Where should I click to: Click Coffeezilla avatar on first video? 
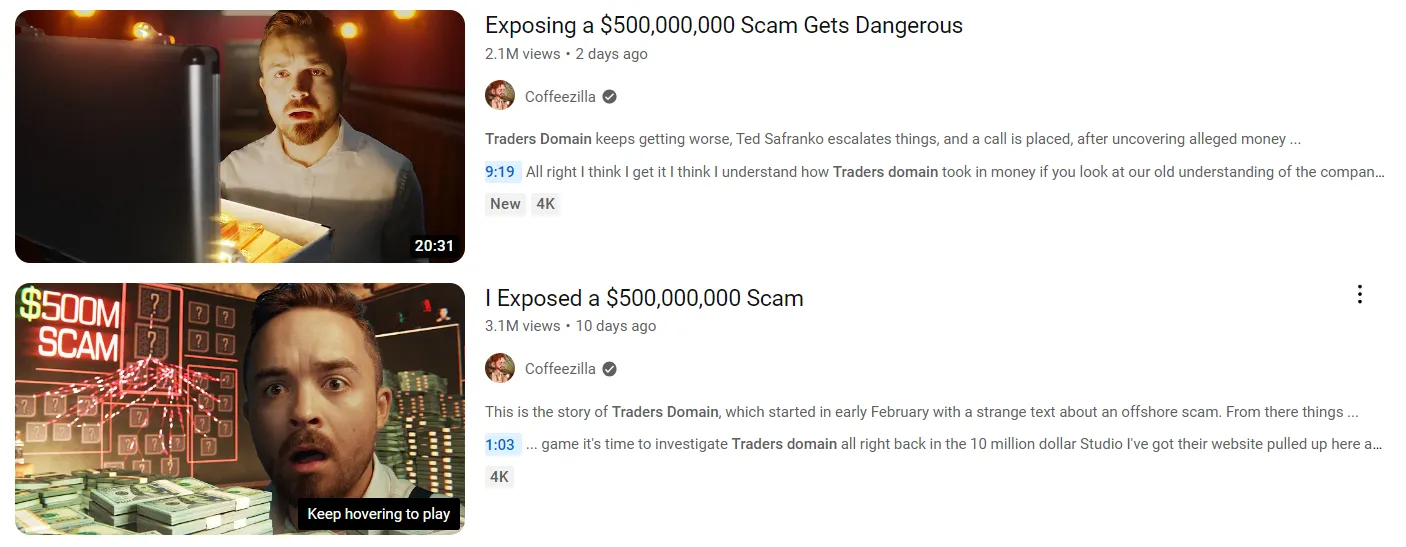[500, 96]
